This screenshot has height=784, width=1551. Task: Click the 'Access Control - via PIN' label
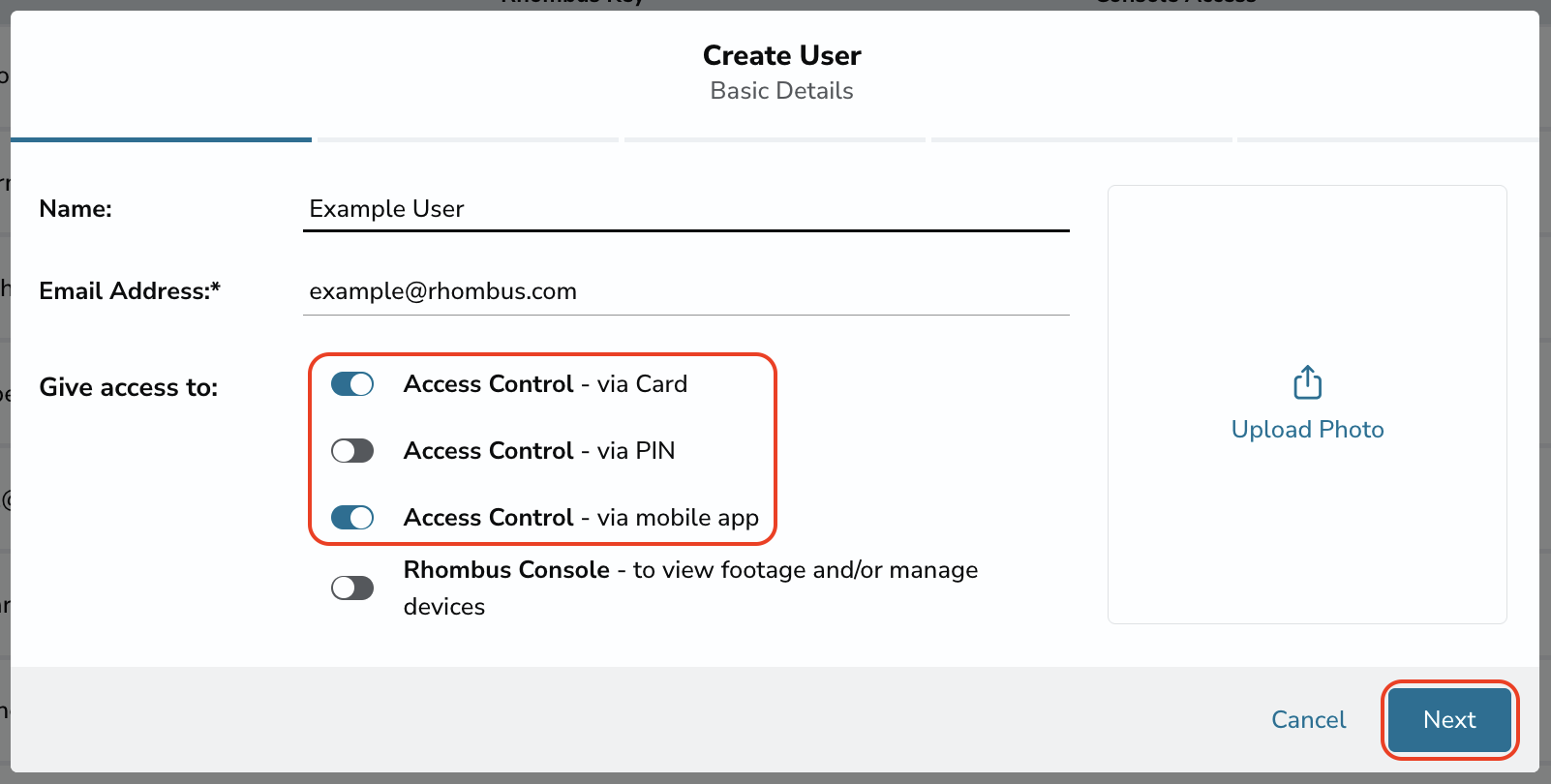pos(539,451)
